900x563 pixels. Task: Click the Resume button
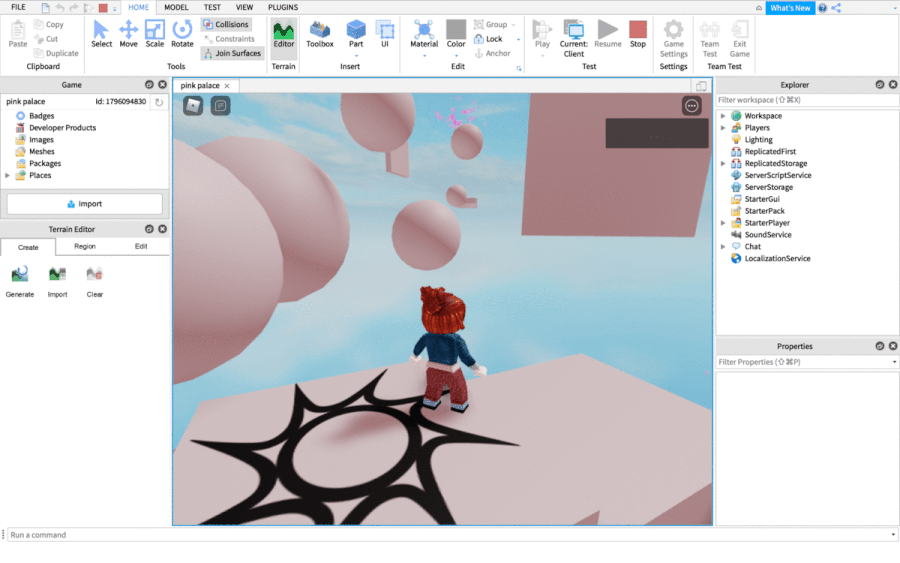(608, 34)
